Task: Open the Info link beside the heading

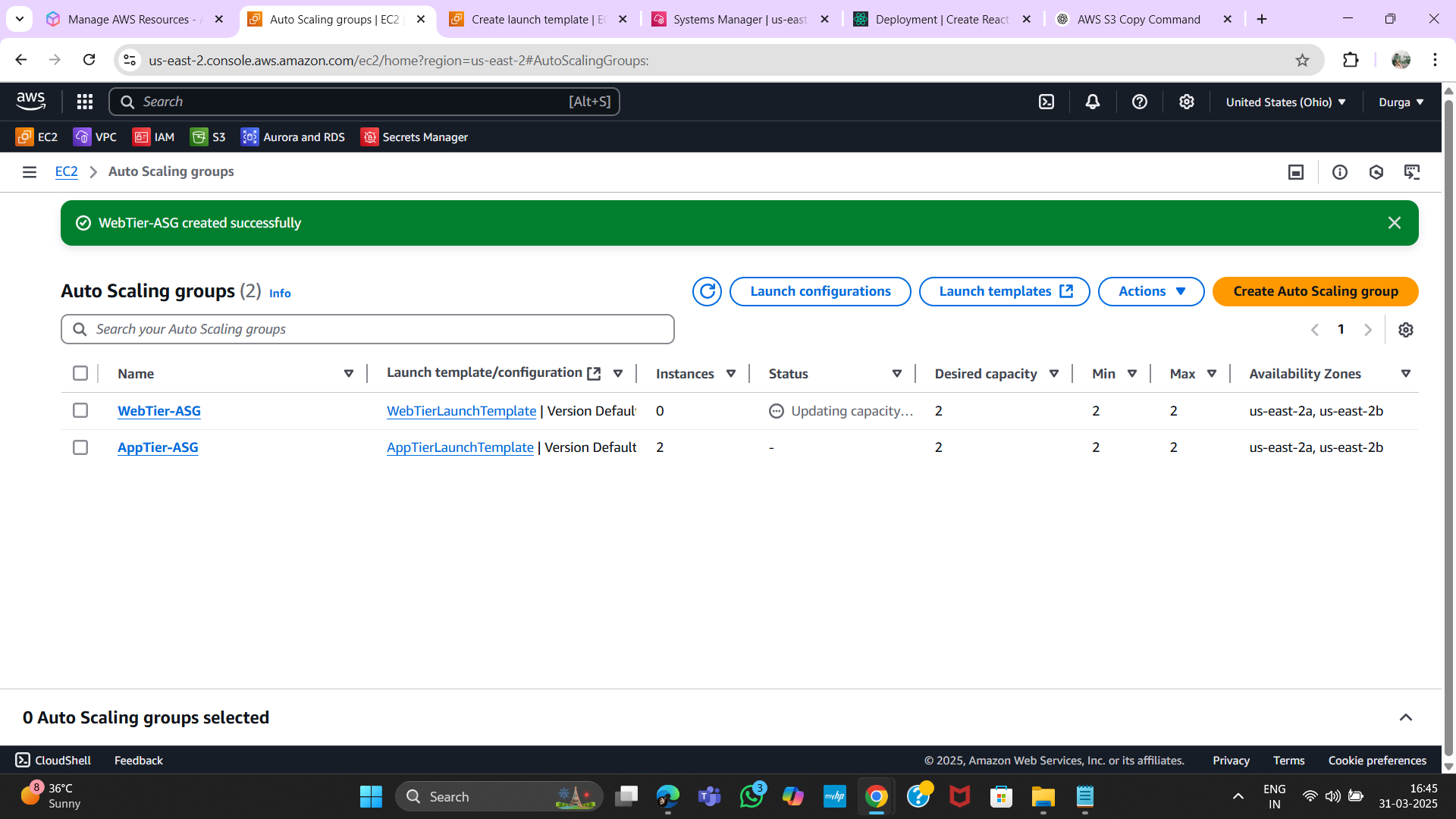Action: (x=280, y=293)
